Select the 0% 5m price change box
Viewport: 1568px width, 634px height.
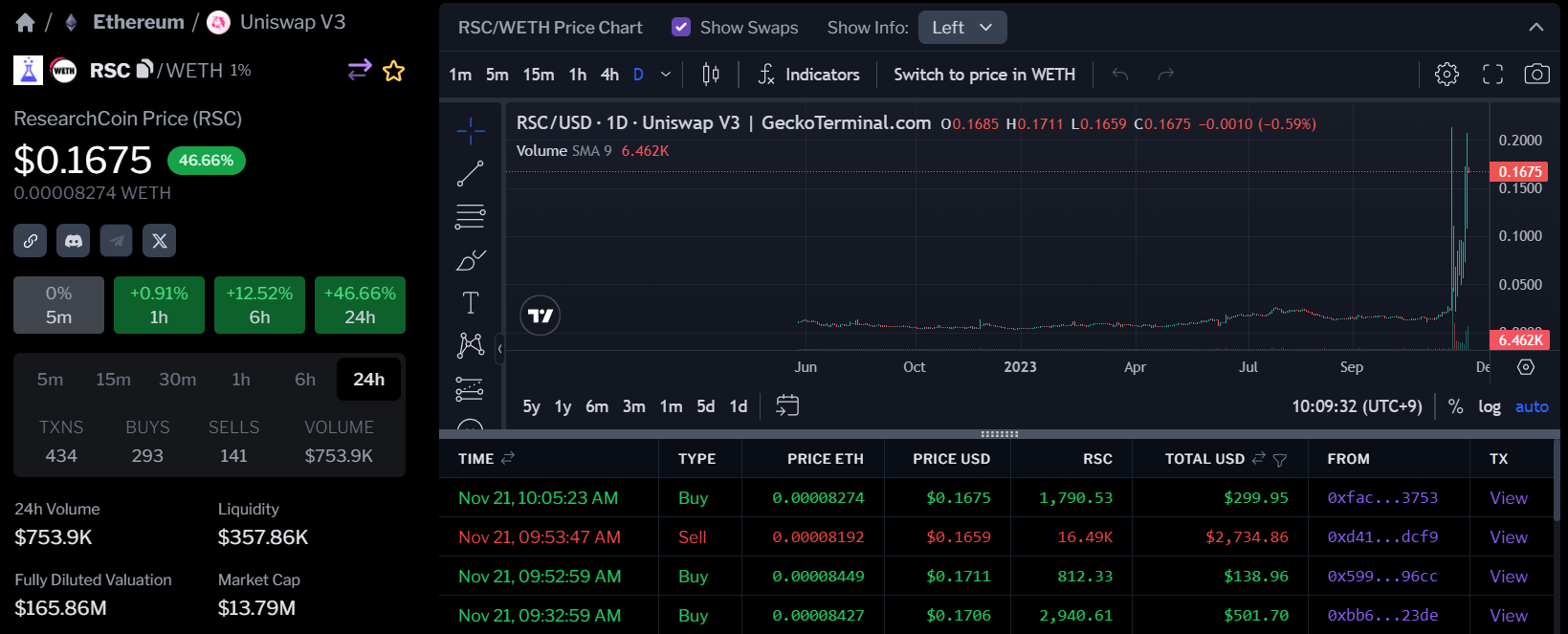pos(58,305)
